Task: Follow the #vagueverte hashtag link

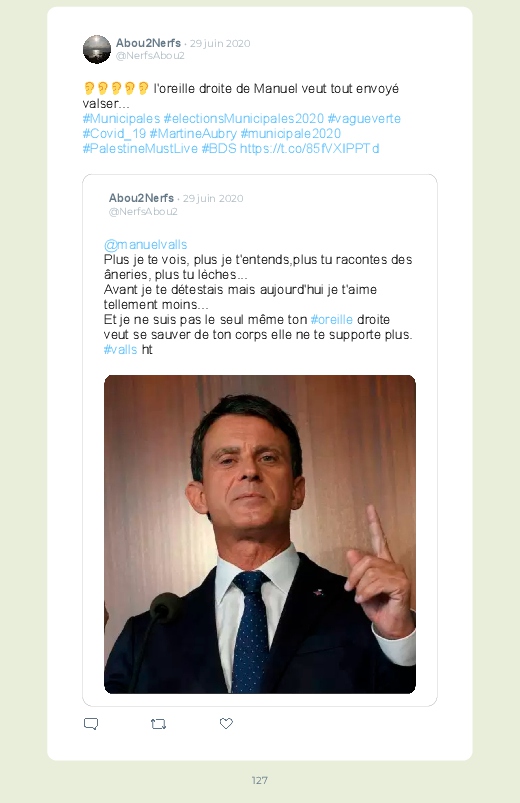Action: point(364,118)
